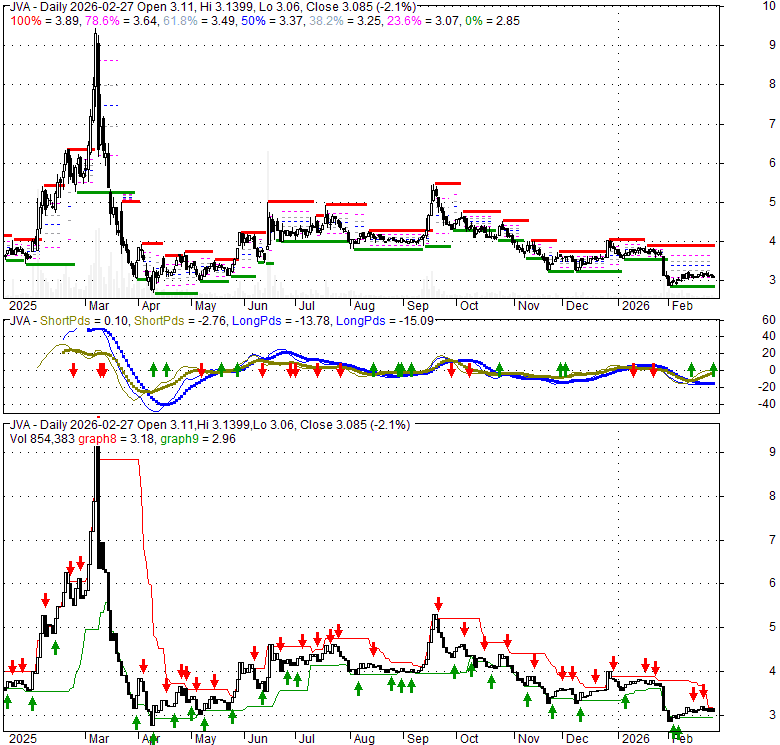This screenshot has height=745, width=780.
Task: Click the Aug label on bottom chart axis
Action: [364, 739]
